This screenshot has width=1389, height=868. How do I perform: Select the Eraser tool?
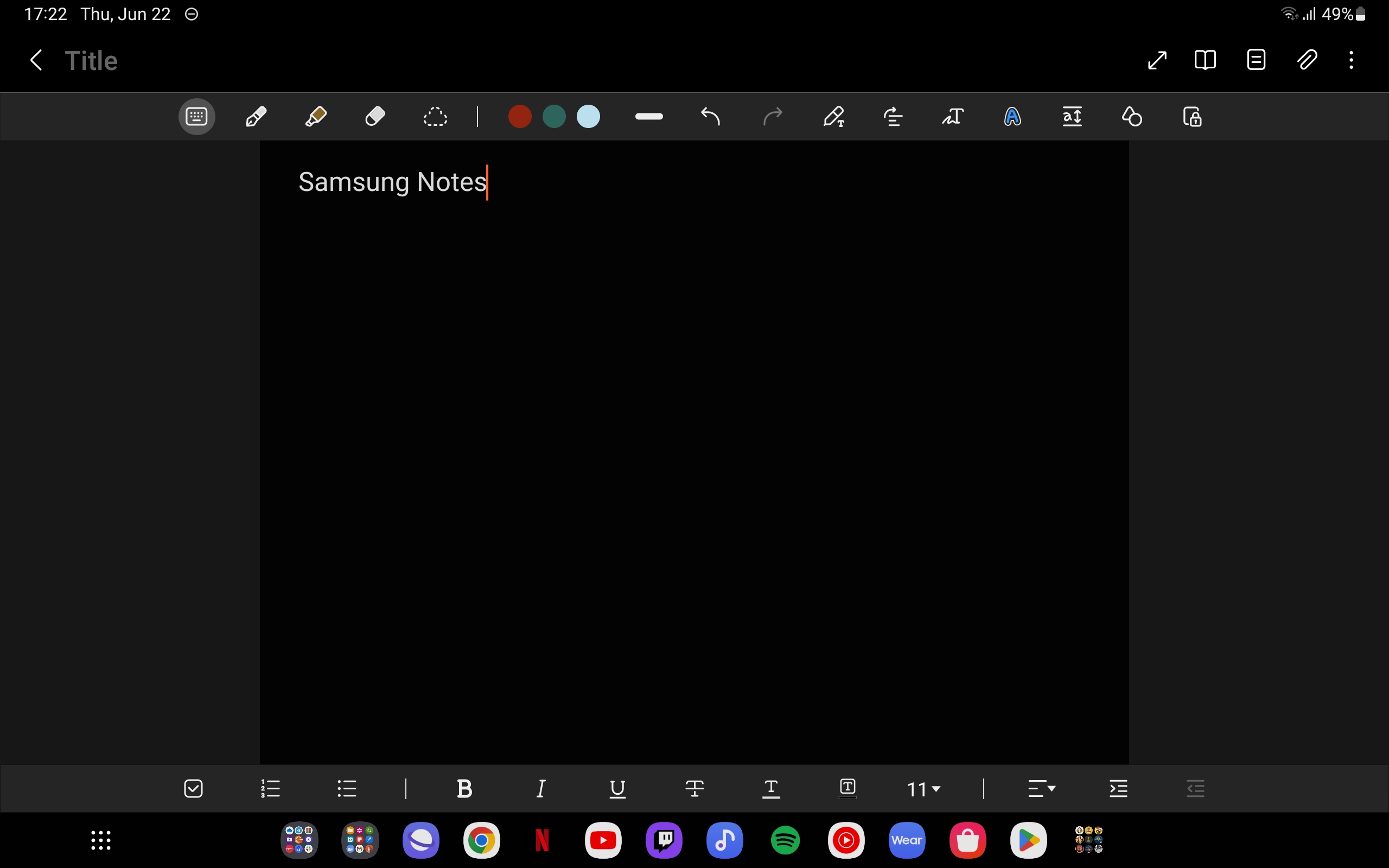(375, 117)
